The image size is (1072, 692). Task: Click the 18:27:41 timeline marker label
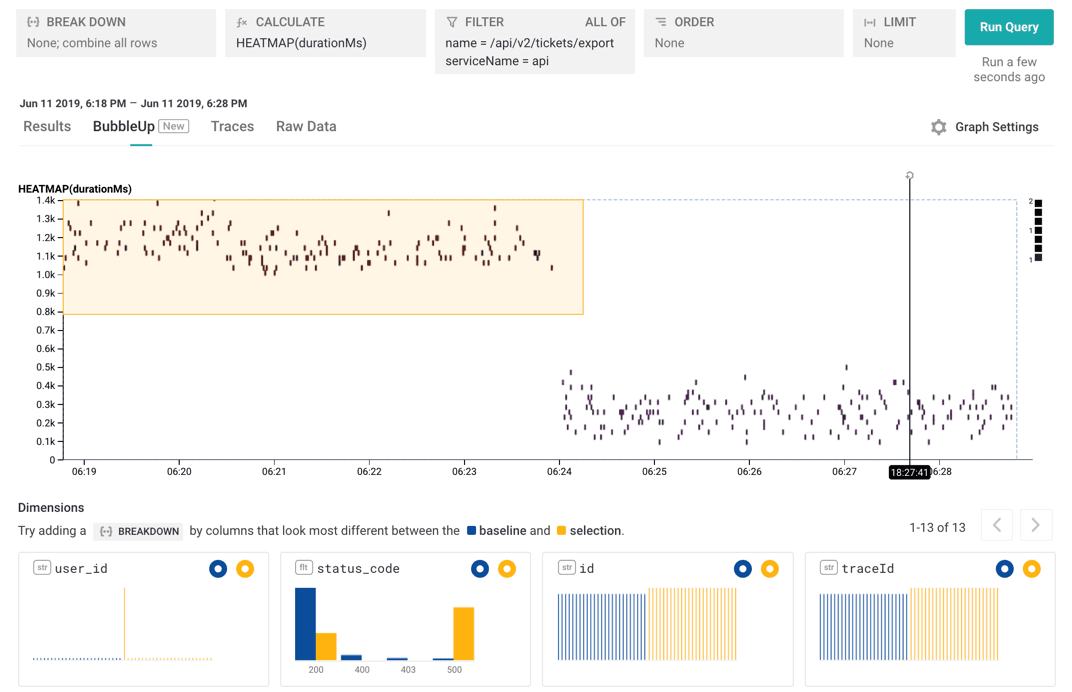click(x=909, y=472)
